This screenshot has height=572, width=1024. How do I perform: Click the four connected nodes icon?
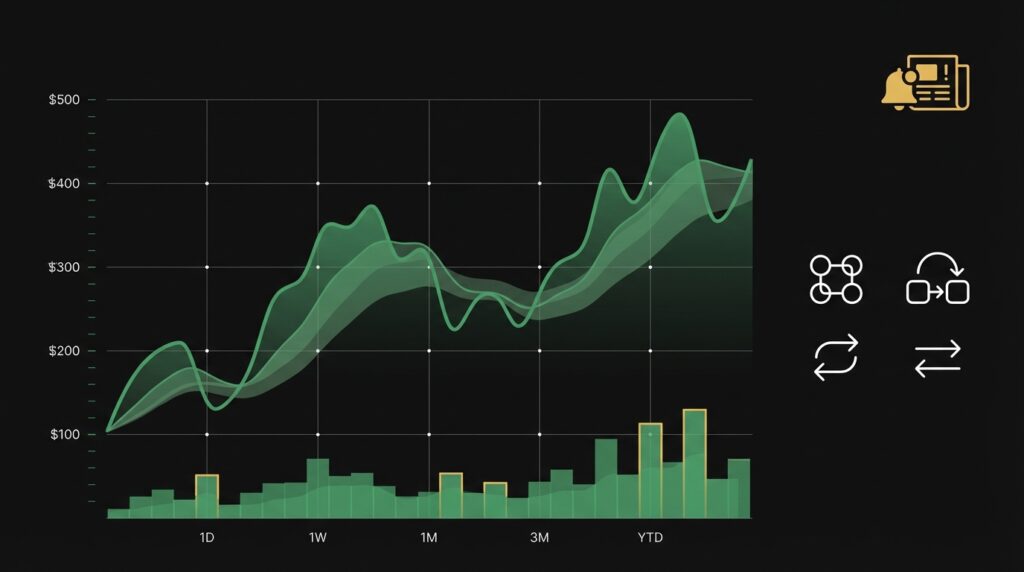pyautogui.click(x=835, y=279)
